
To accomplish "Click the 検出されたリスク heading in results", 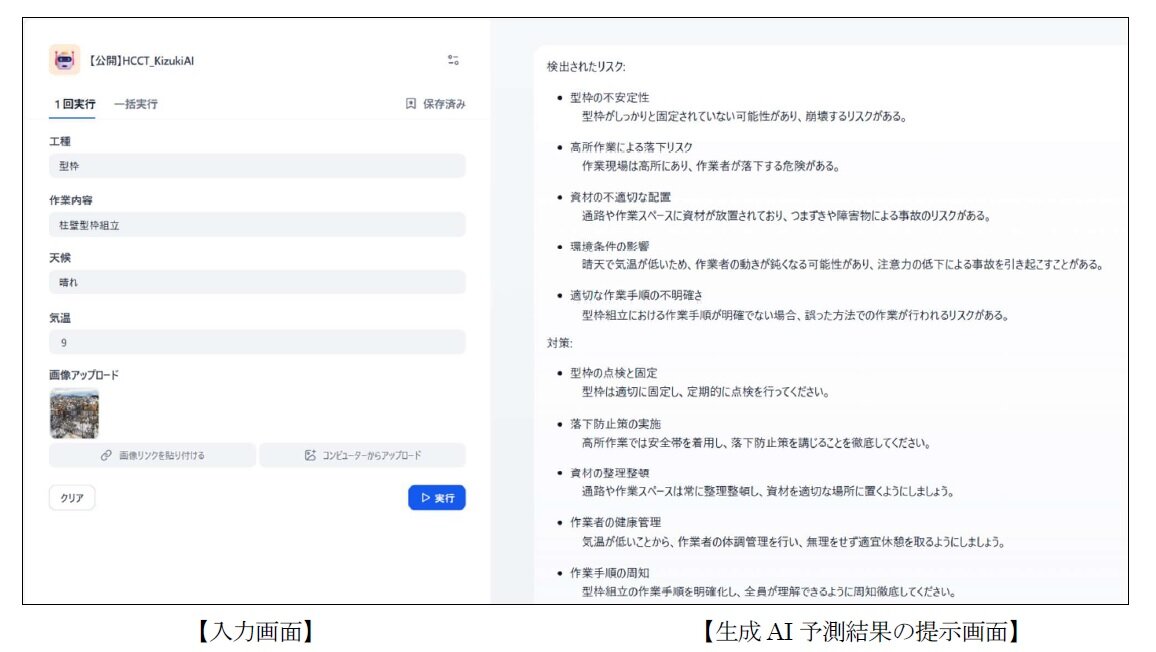I will [x=586, y=67].
